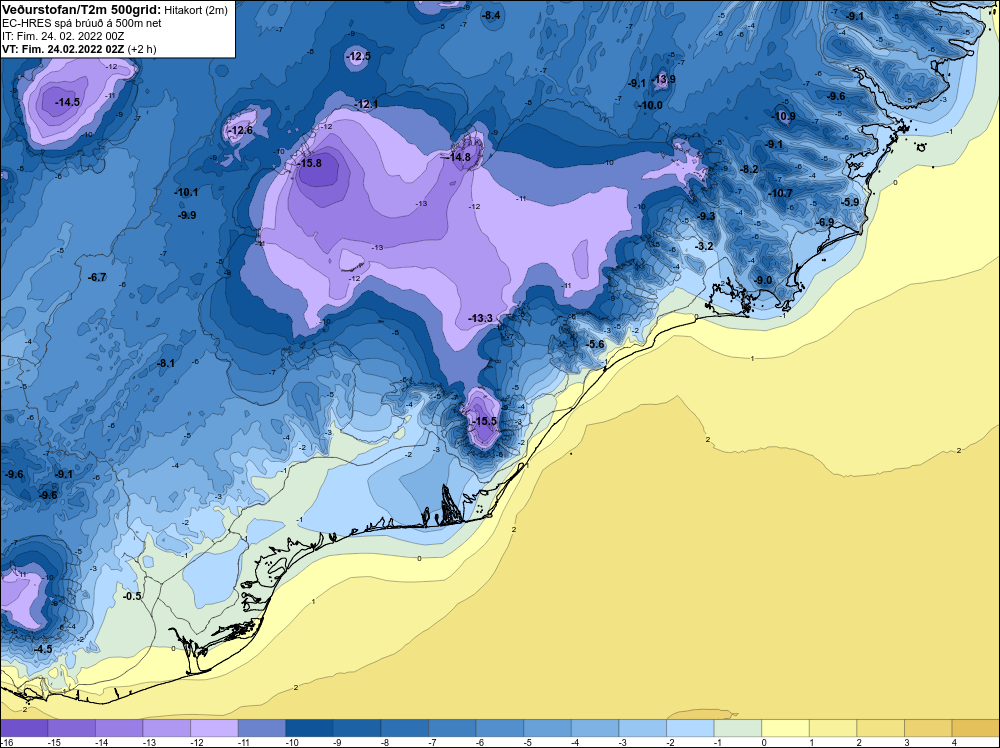The height and width of the screenshot is (748, 1000).
Task: Click the 'EC-HRES spá brúuð á 500m net' line
Action: (x=82, y=23)
